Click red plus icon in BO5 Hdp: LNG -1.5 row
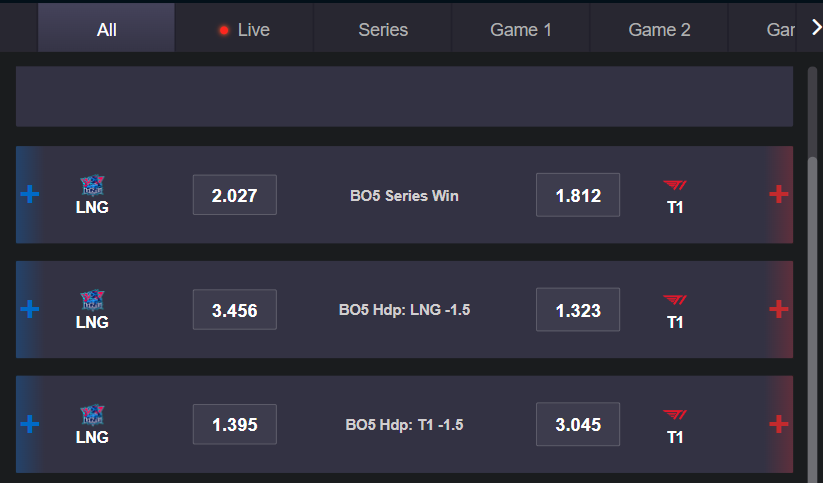Viewport: 823px width, 483px height. click(779, 309)
